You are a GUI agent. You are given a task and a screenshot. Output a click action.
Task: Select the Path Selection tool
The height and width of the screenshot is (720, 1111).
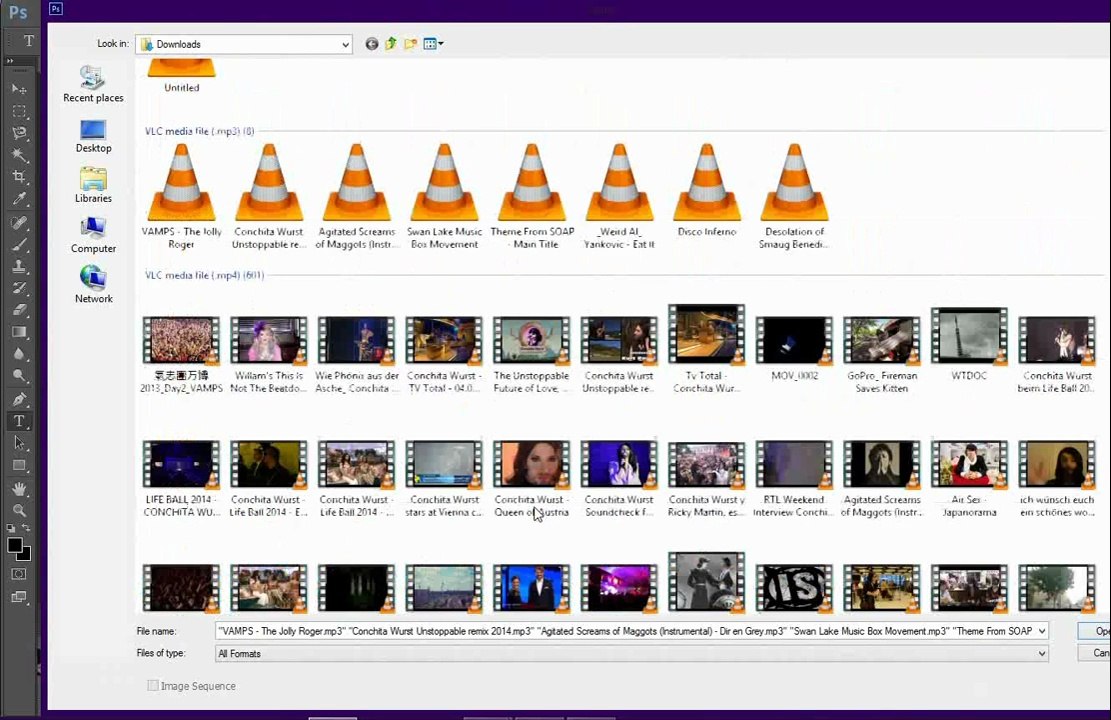click(x=19, y=443)
